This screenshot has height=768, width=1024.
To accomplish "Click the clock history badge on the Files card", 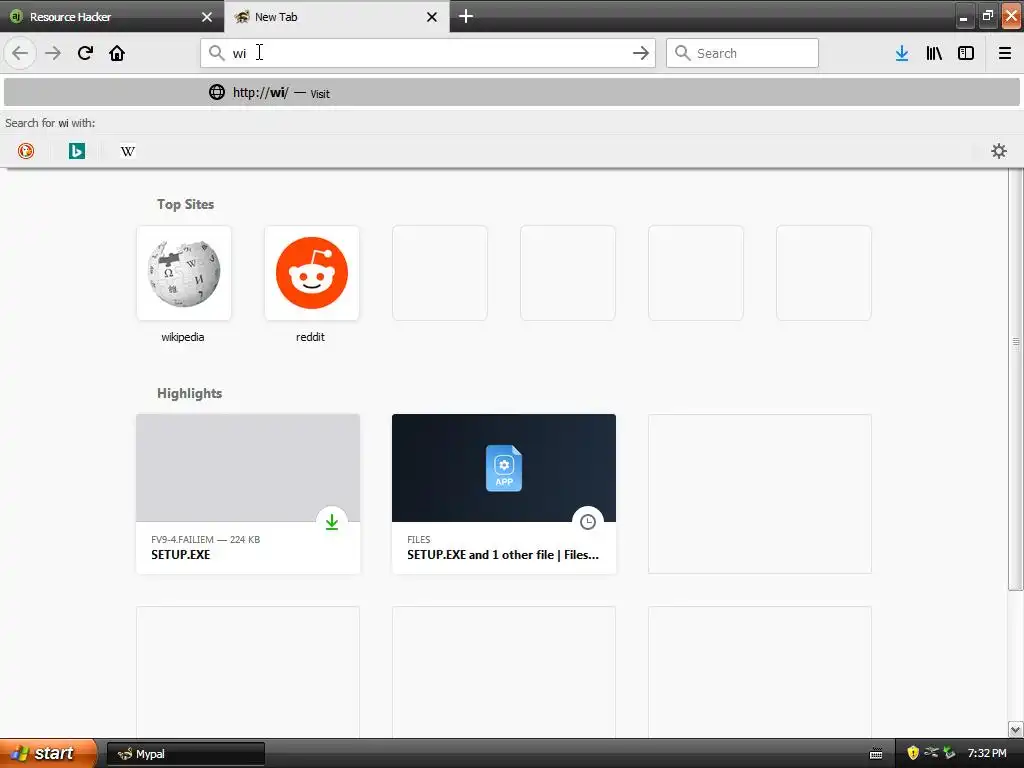I will tap(588, 522).
